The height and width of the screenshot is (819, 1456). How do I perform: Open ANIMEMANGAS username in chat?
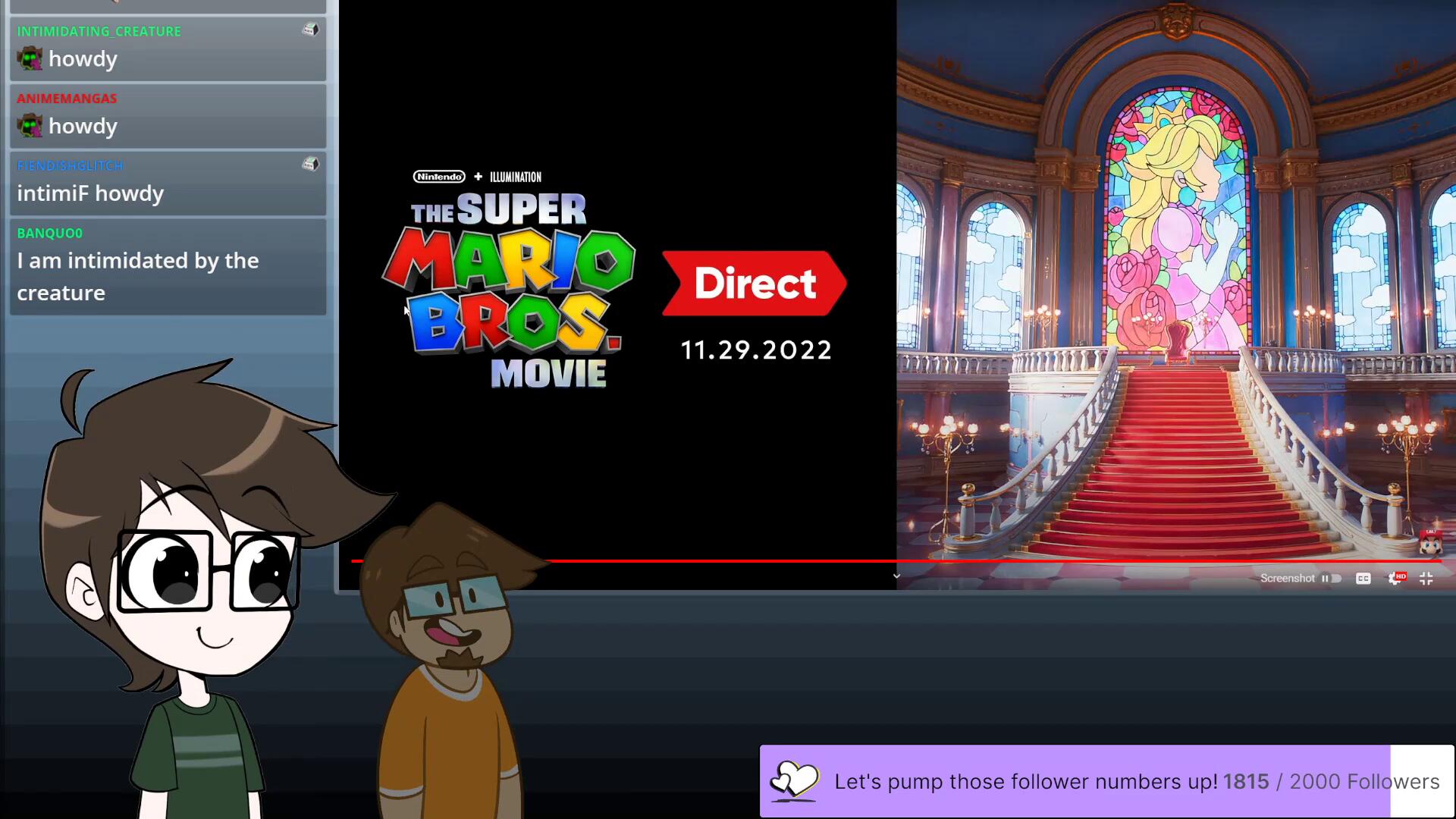pyautogui.click(x=67, y=99)
